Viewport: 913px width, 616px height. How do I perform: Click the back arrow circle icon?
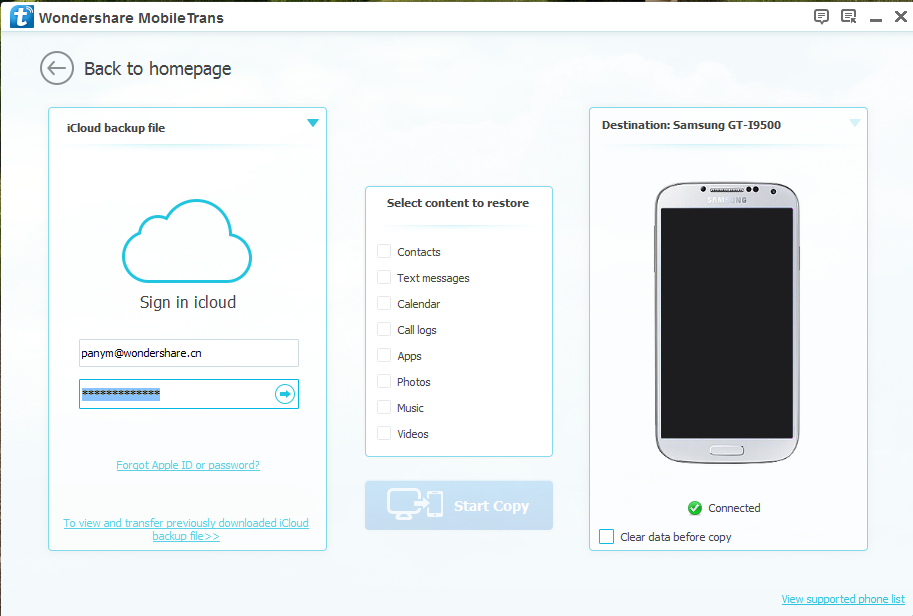coord(56,68)
